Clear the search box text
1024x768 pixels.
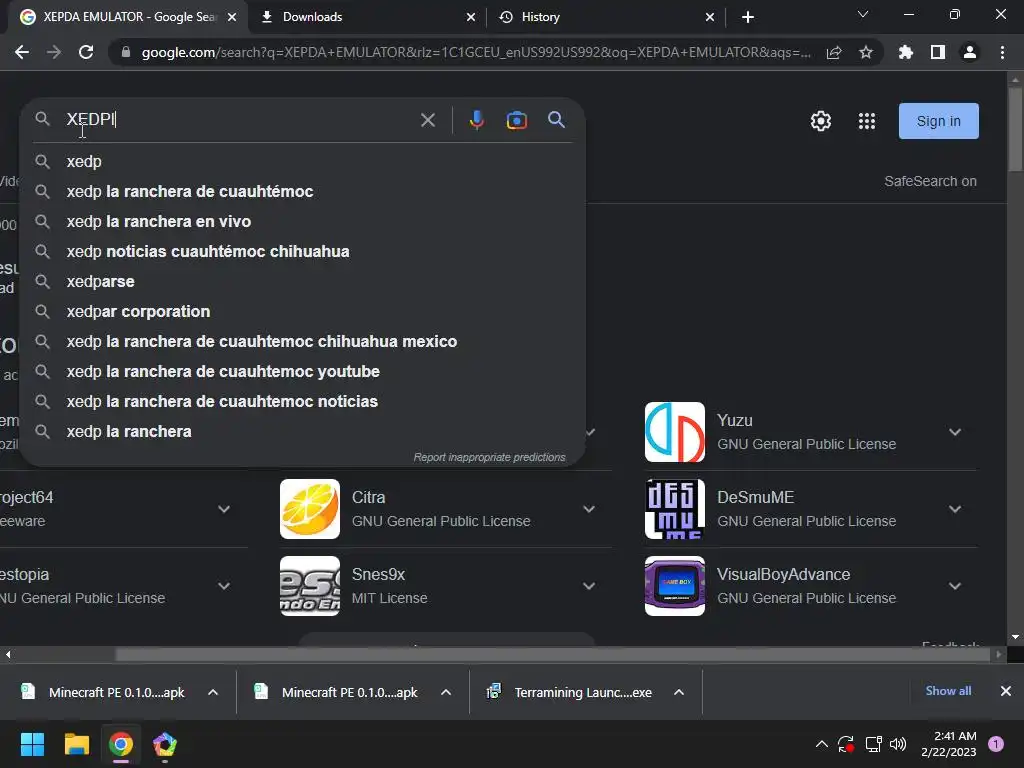[x=428, y=120]
